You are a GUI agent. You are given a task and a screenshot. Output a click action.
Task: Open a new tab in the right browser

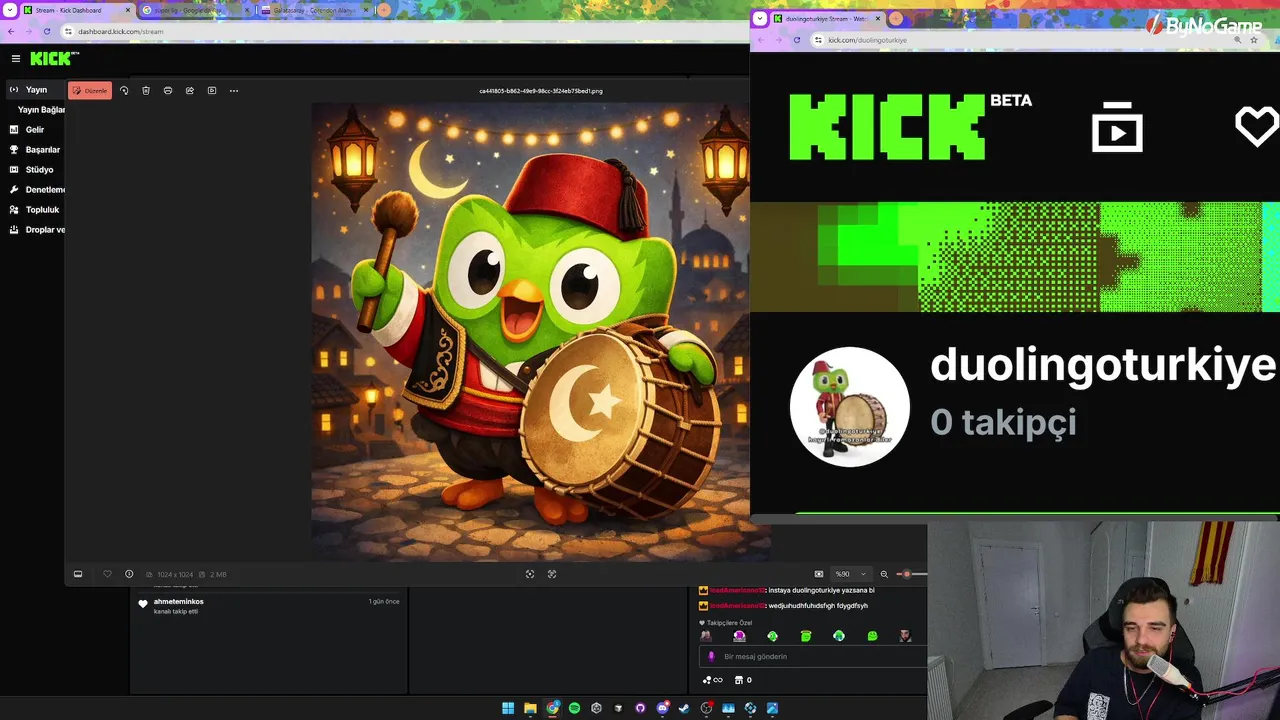896,18
